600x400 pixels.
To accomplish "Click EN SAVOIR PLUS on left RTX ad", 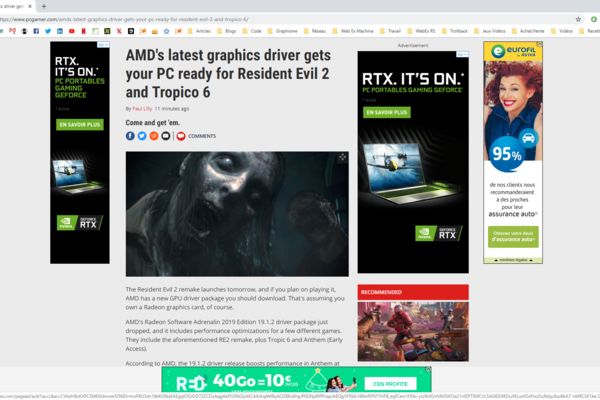I will tap(80, 125).
